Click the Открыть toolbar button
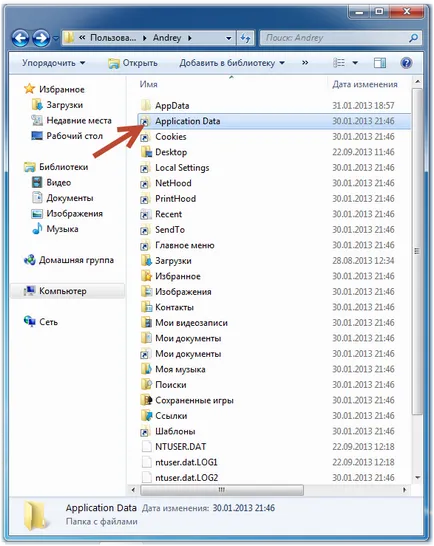This screenshot has height=546, width=434. click(133, 63)
